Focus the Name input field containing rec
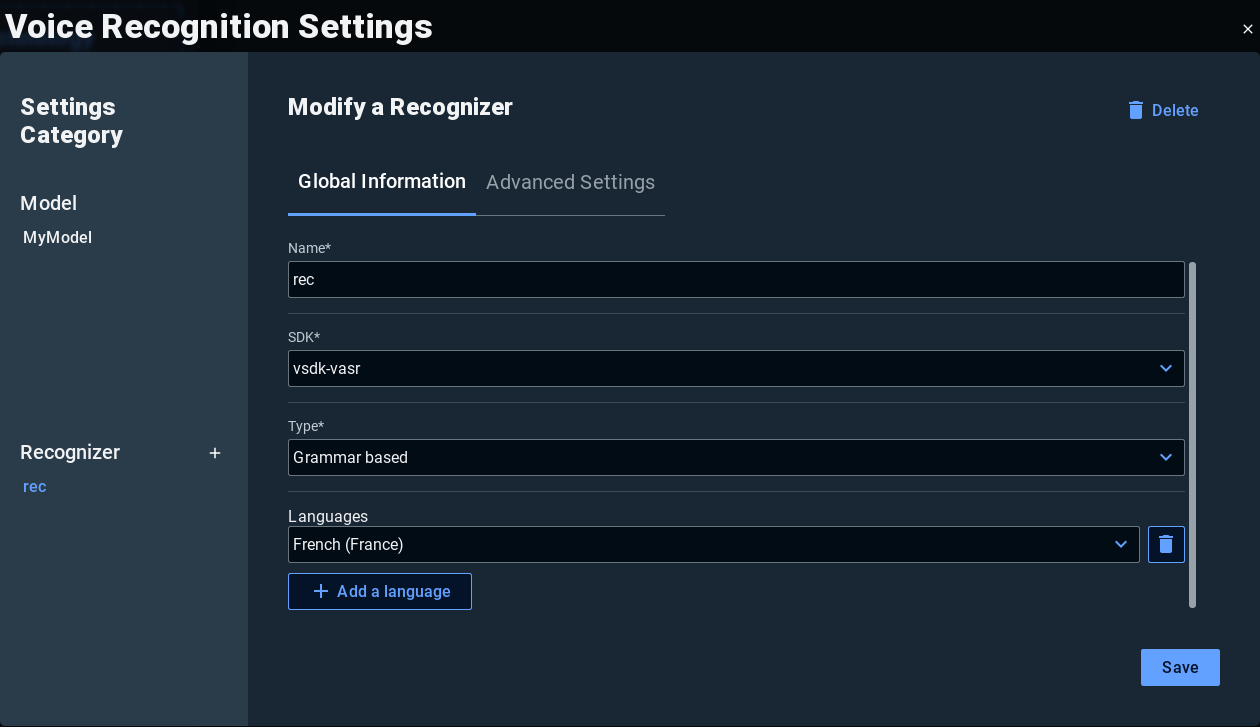1260x727 pixels. click(736, 280)
